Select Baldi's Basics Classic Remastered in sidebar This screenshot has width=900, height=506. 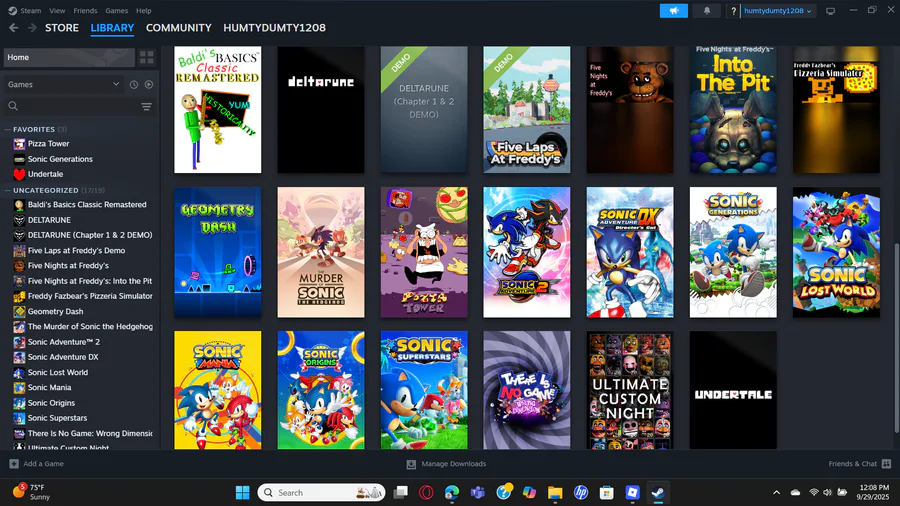click(x=87, y=204)
